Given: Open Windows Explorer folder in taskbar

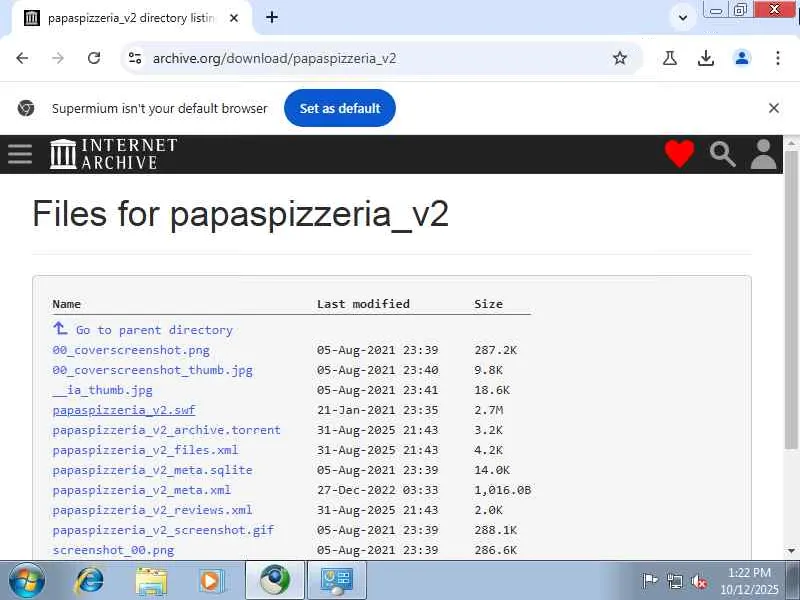Looking at the screenshot, I should (x=151, y=581).
